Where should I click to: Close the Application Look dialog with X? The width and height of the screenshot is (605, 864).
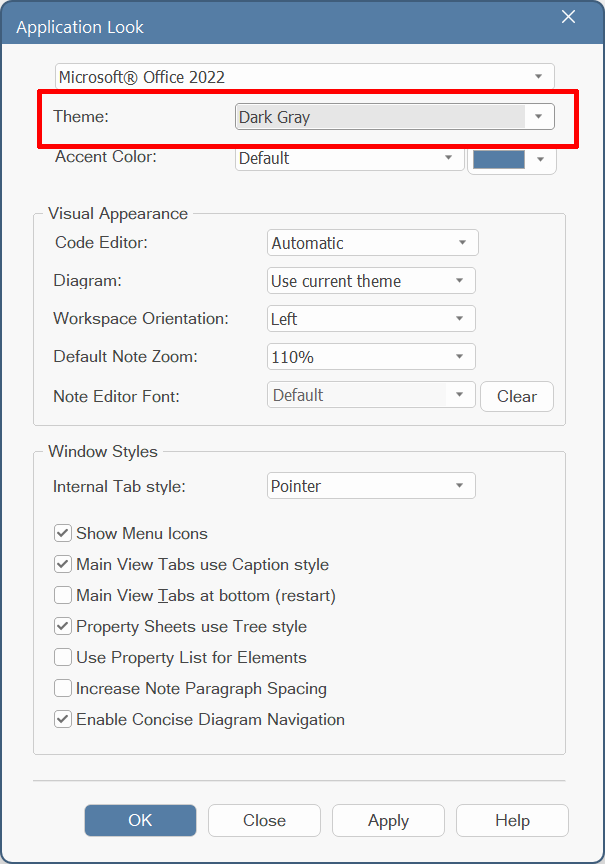click(x=568, y=17)
